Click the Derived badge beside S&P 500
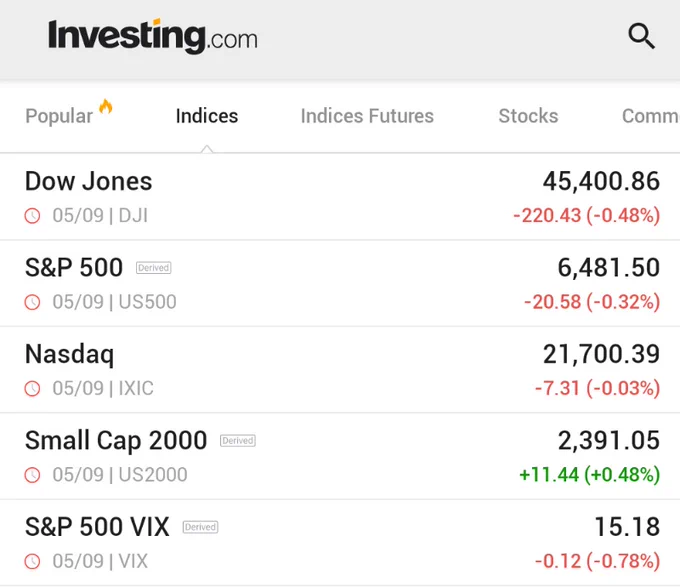 point(154,267)
